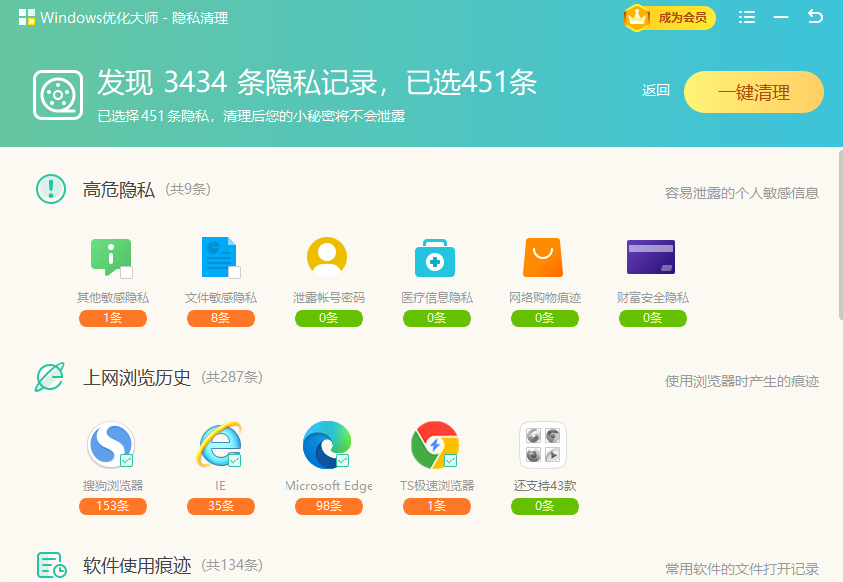Open the 文件敏感隐私 file privacy icon
Image resolution: width=843 pixels, height=582 pixels.
(220, 257)
